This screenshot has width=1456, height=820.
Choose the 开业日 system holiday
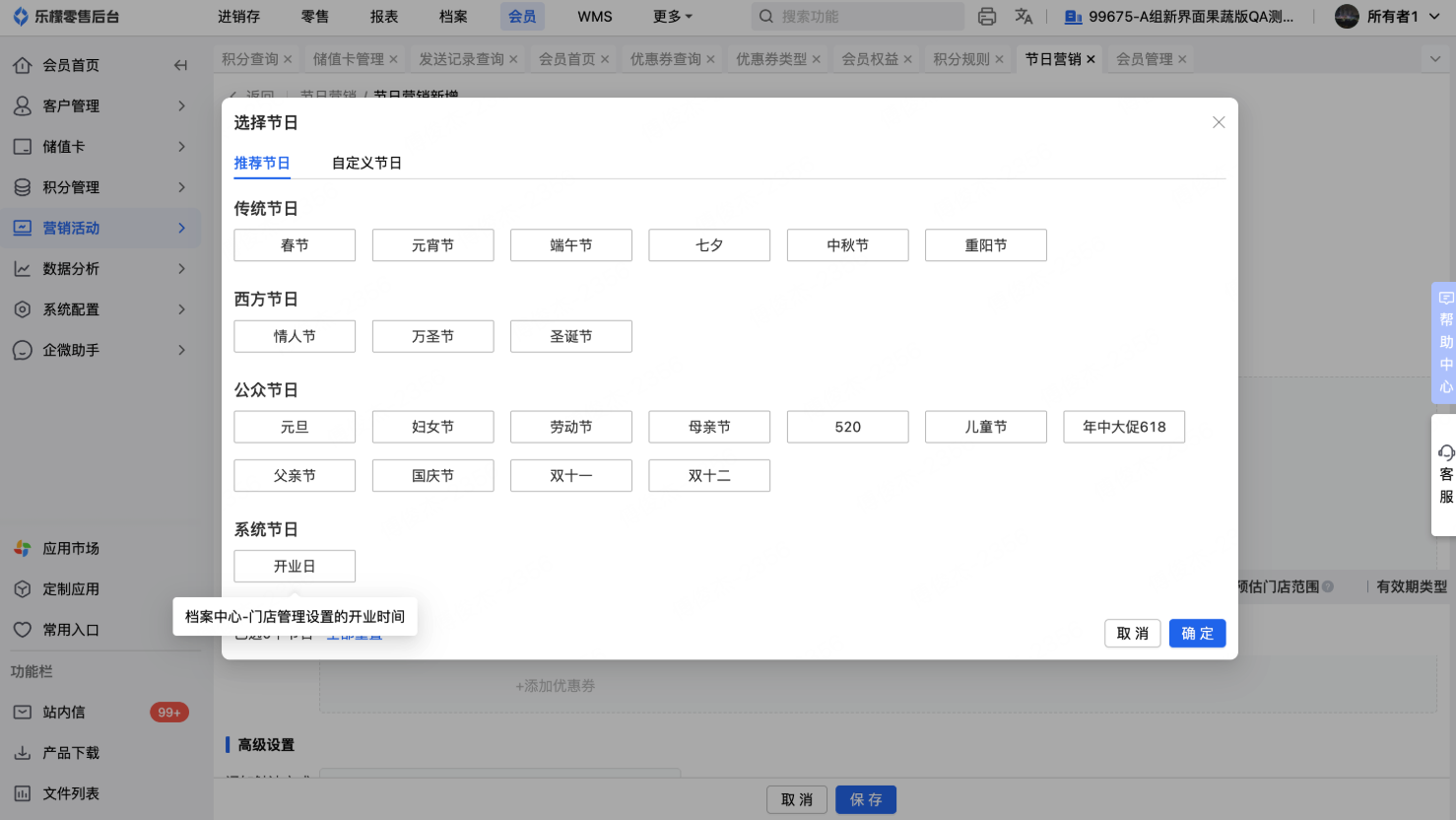click(295, 567)
